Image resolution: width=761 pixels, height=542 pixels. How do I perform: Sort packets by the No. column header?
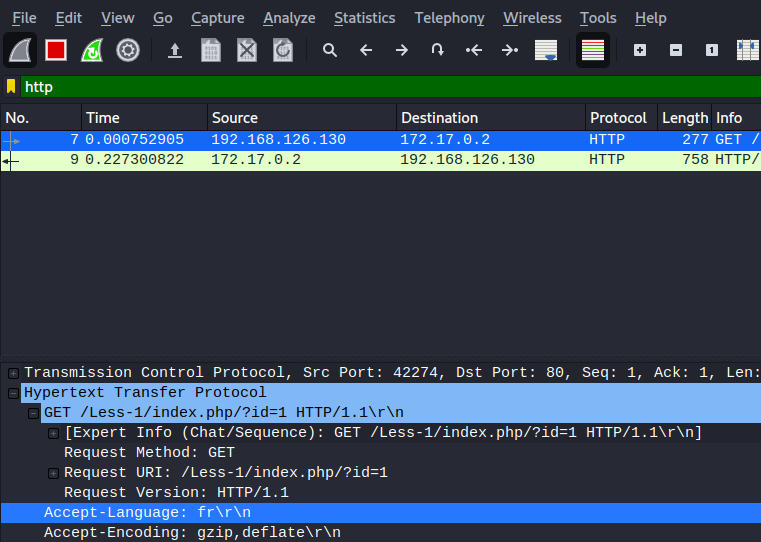point(41,118)
